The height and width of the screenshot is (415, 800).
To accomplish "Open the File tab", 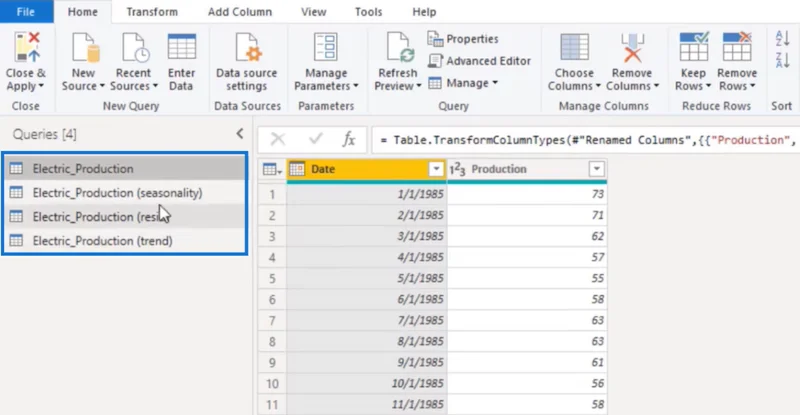I will [x=26, y=12].
